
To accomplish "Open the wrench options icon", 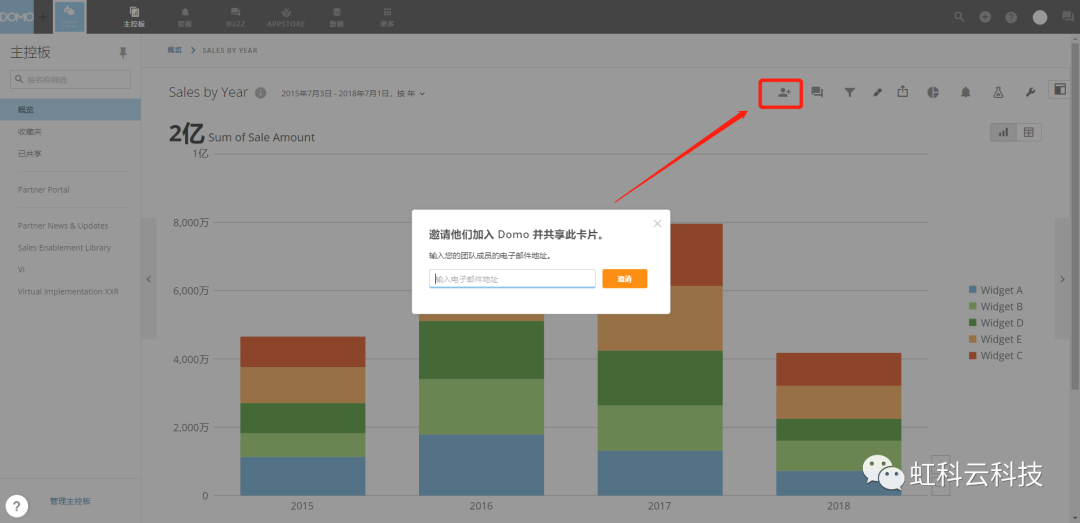I will click(x=1030, y=92).
